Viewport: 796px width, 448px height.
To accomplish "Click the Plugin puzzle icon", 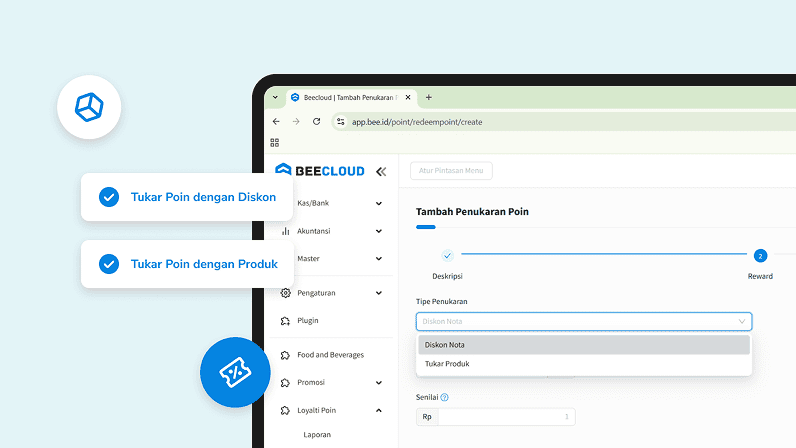I will point(285,321).
